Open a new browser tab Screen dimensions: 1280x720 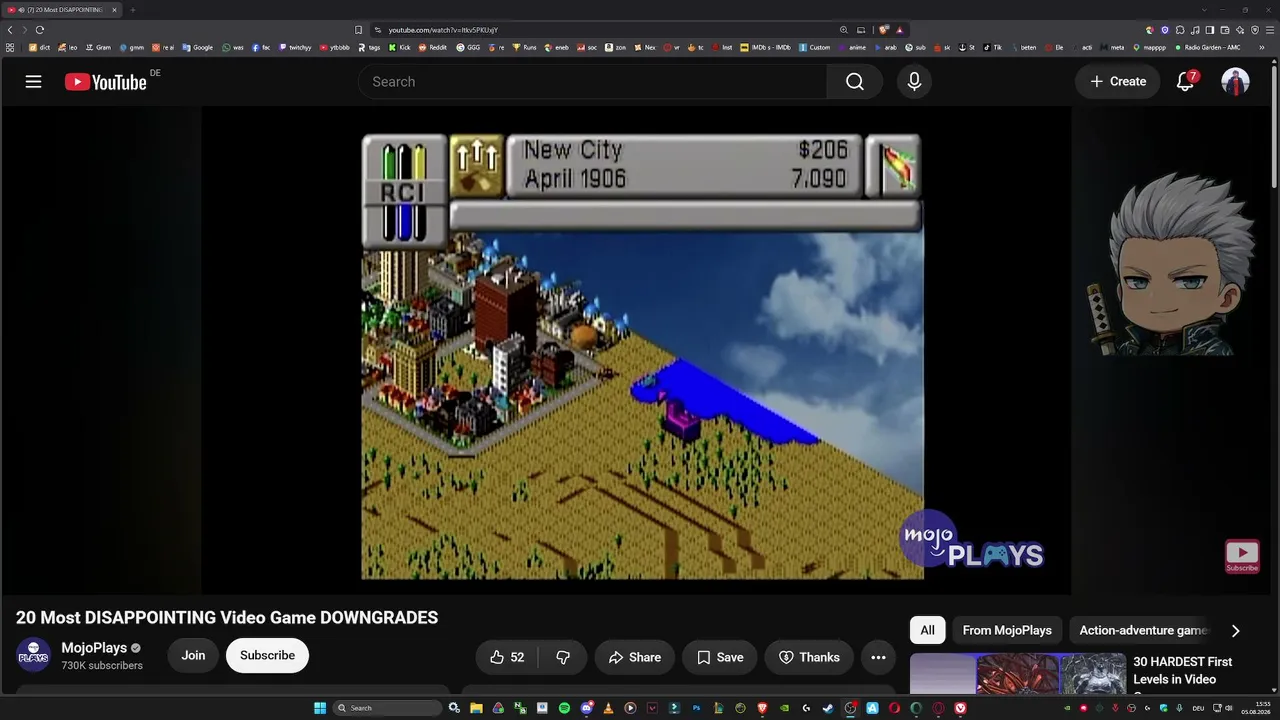click(132, 10)
